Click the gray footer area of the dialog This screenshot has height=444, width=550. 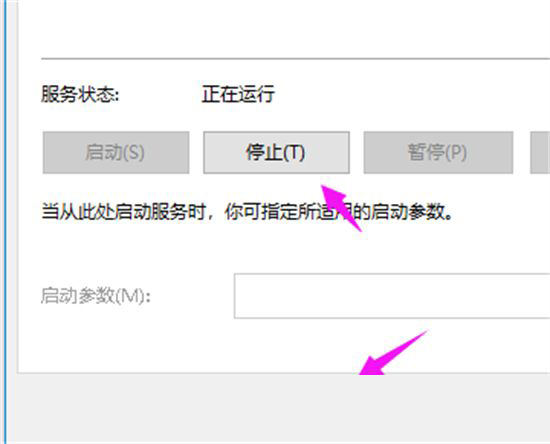277,409
